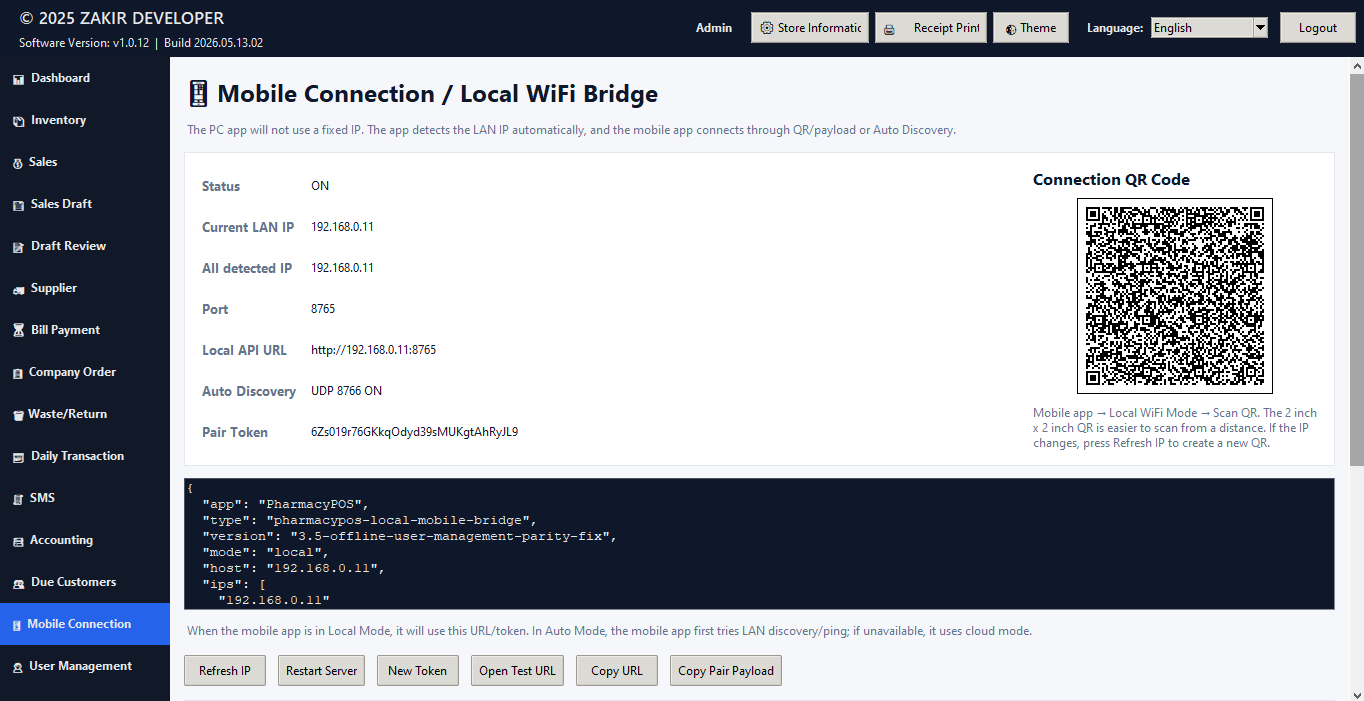
Task: Click Open Test URL button
Action: pos(517,670)
